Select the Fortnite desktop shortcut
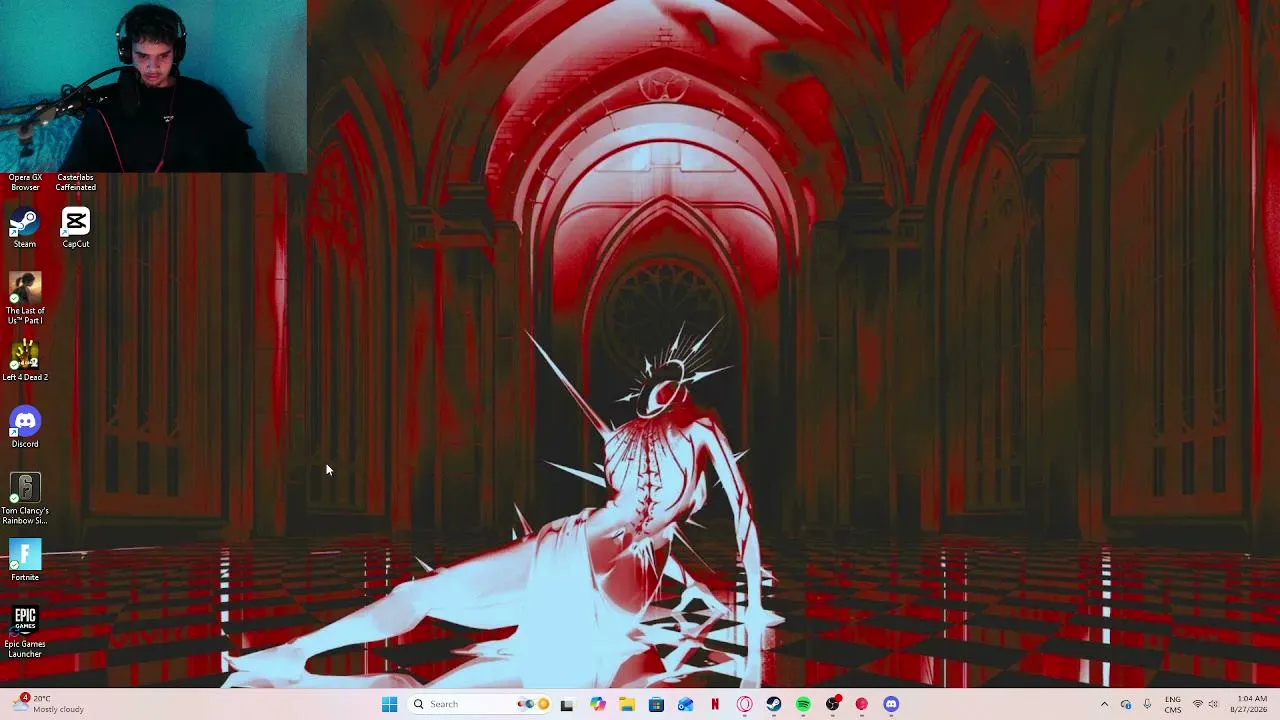Image resolution: width=1280 pixels, height=720 pixels. click(25, 560)
